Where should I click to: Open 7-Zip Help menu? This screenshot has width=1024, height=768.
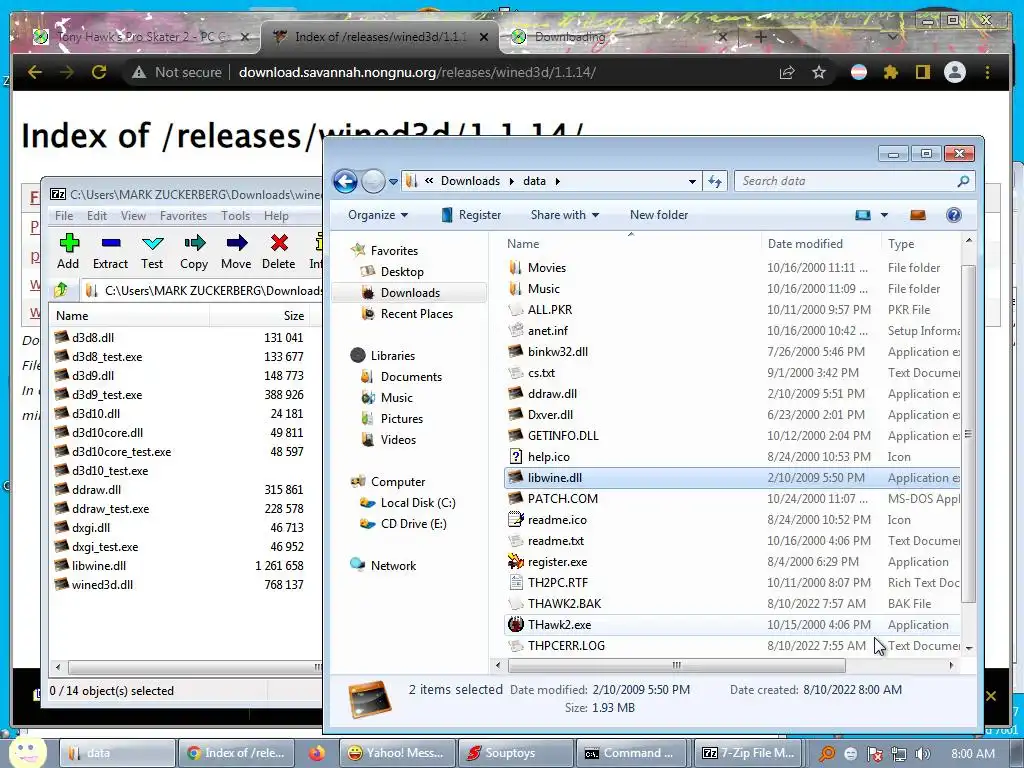(276, 216)
